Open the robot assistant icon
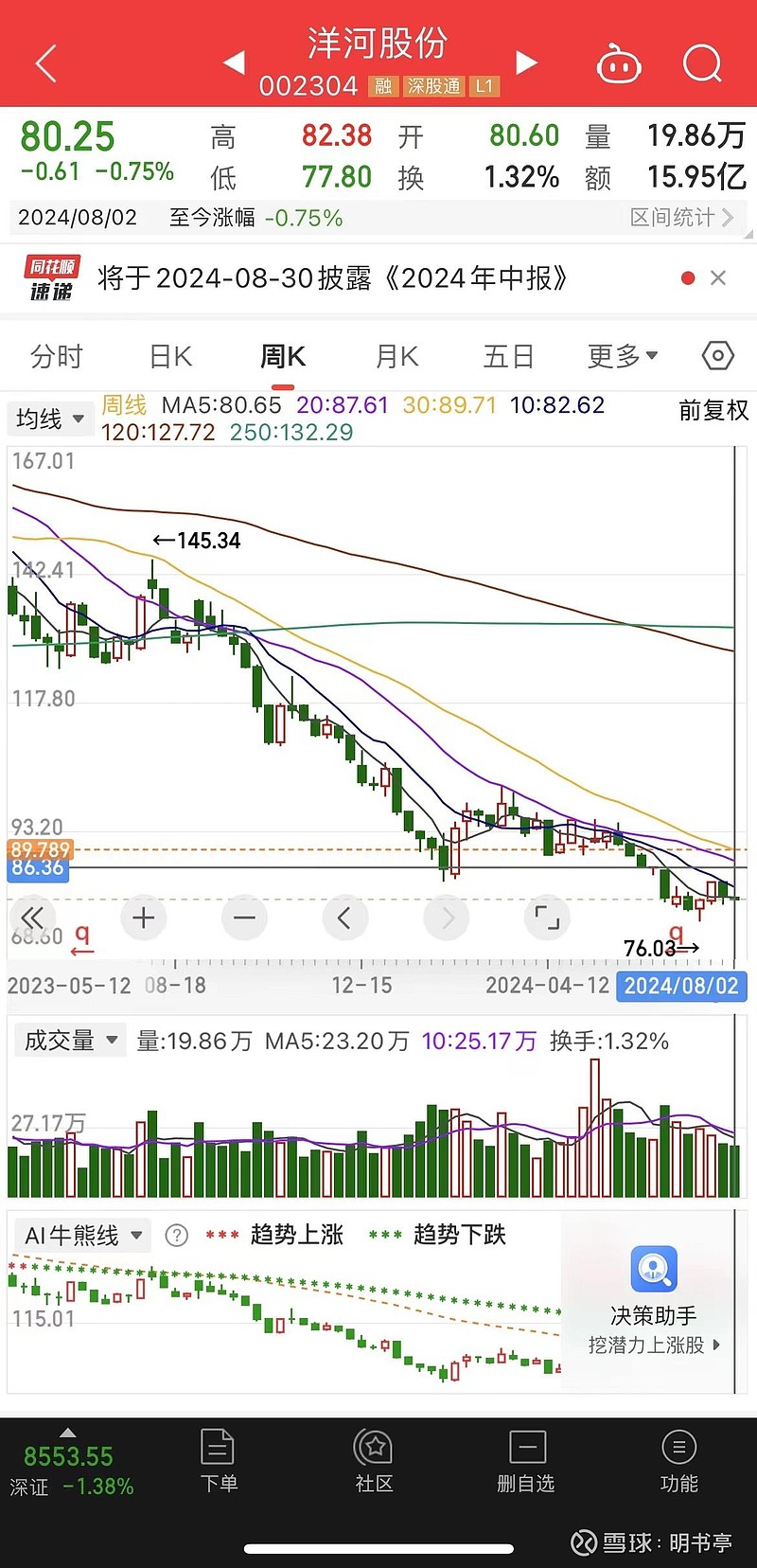The height and width of the screenshot is (1568, 757). pyautogui.click(x=619, y=64)
